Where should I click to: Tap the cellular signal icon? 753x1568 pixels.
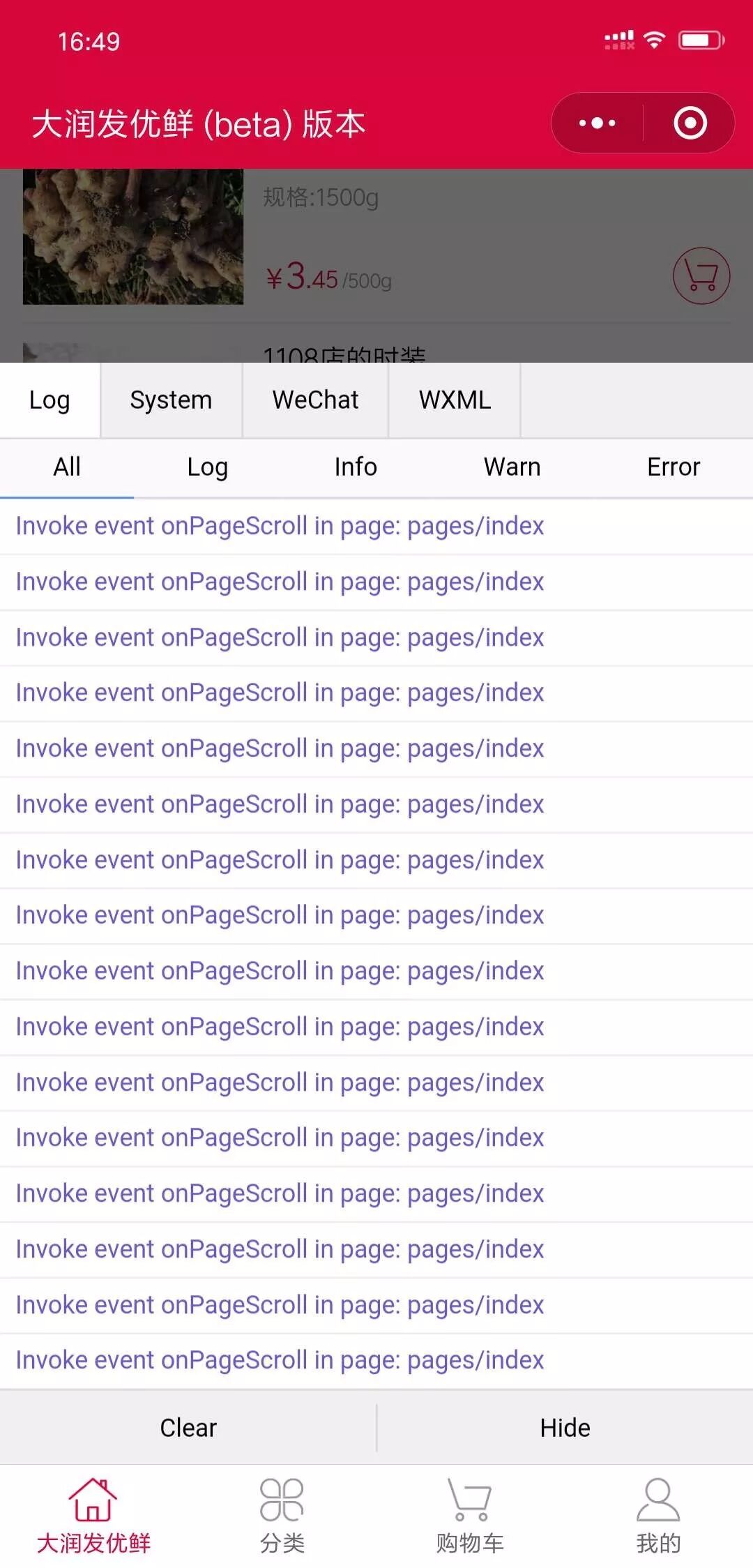pos(620,40)
